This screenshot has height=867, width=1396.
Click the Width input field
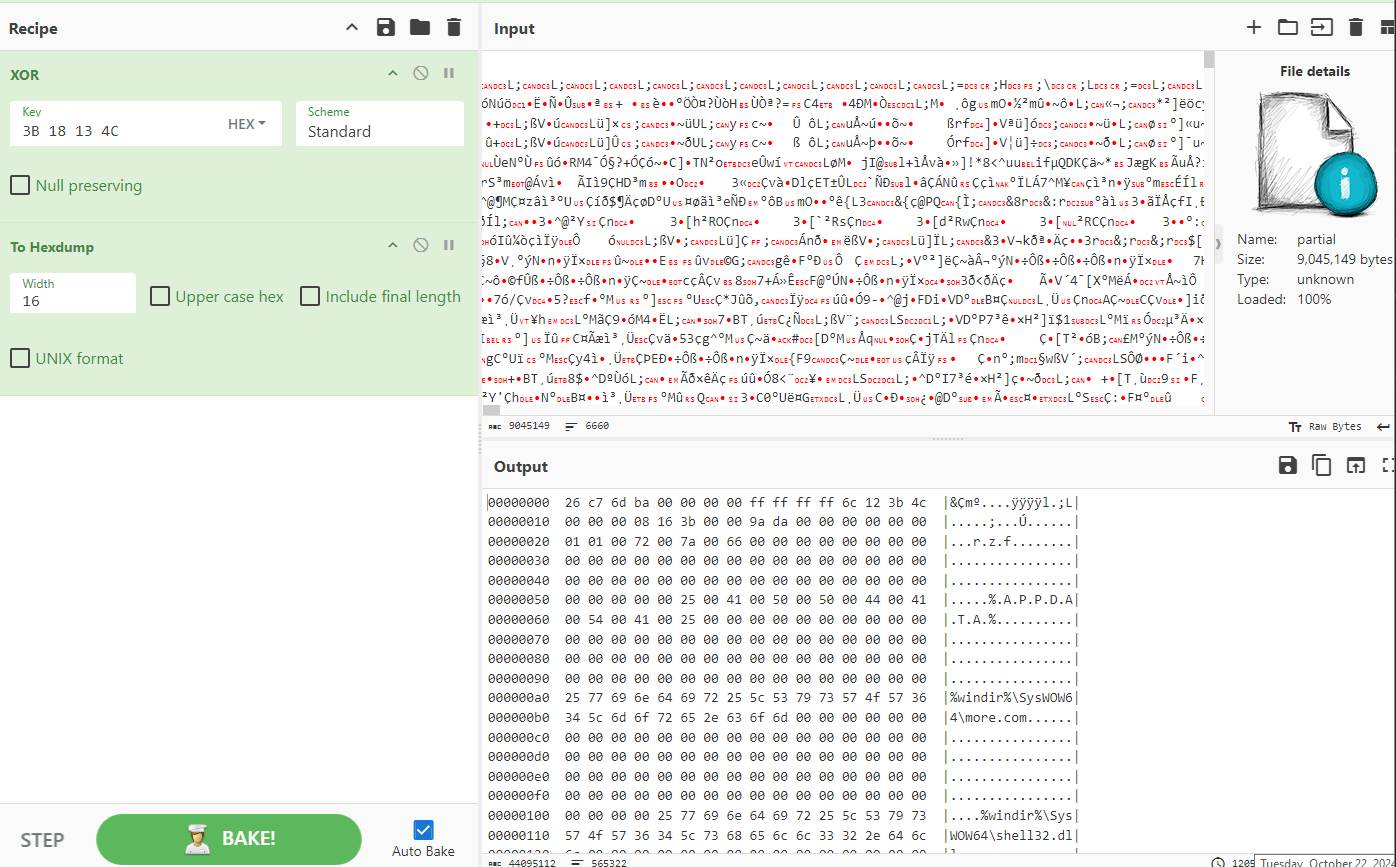click(73, 293)
